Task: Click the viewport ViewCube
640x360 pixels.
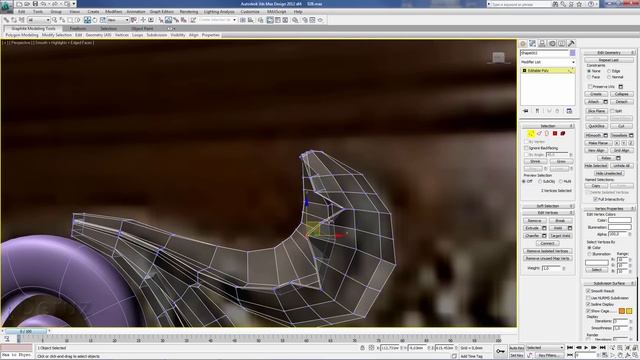Action: tap(498, 58)
